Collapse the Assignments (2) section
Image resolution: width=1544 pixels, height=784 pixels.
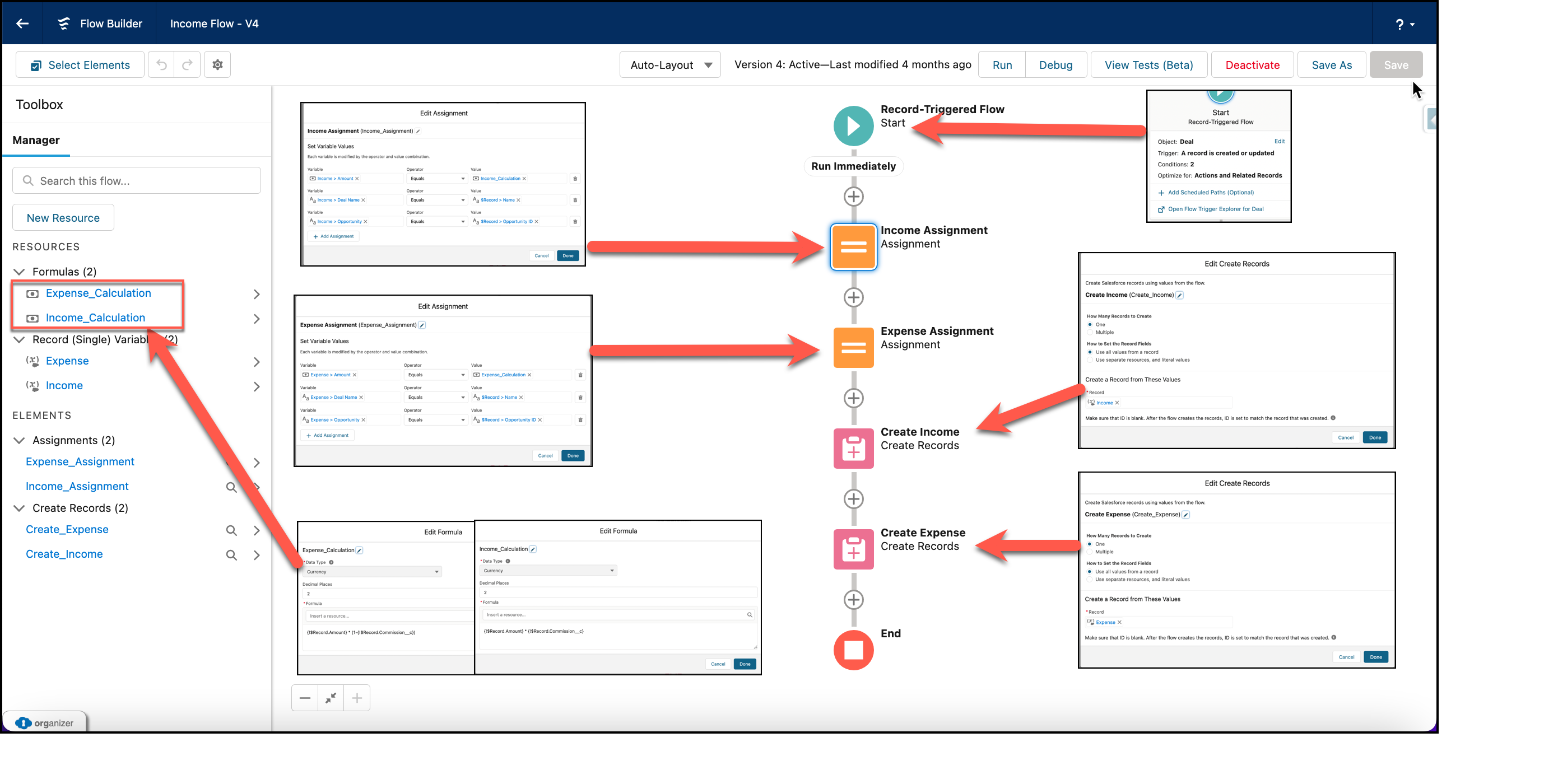[19, 440]
